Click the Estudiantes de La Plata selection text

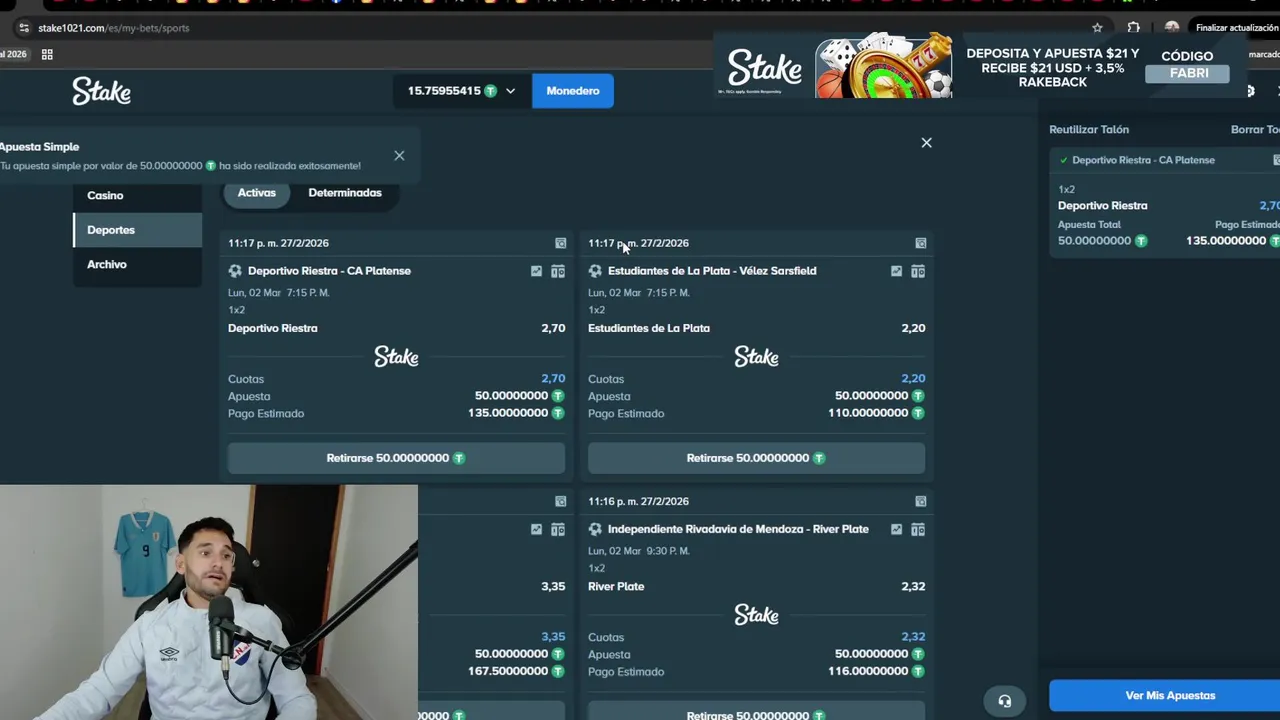click(x=649, y=328)
